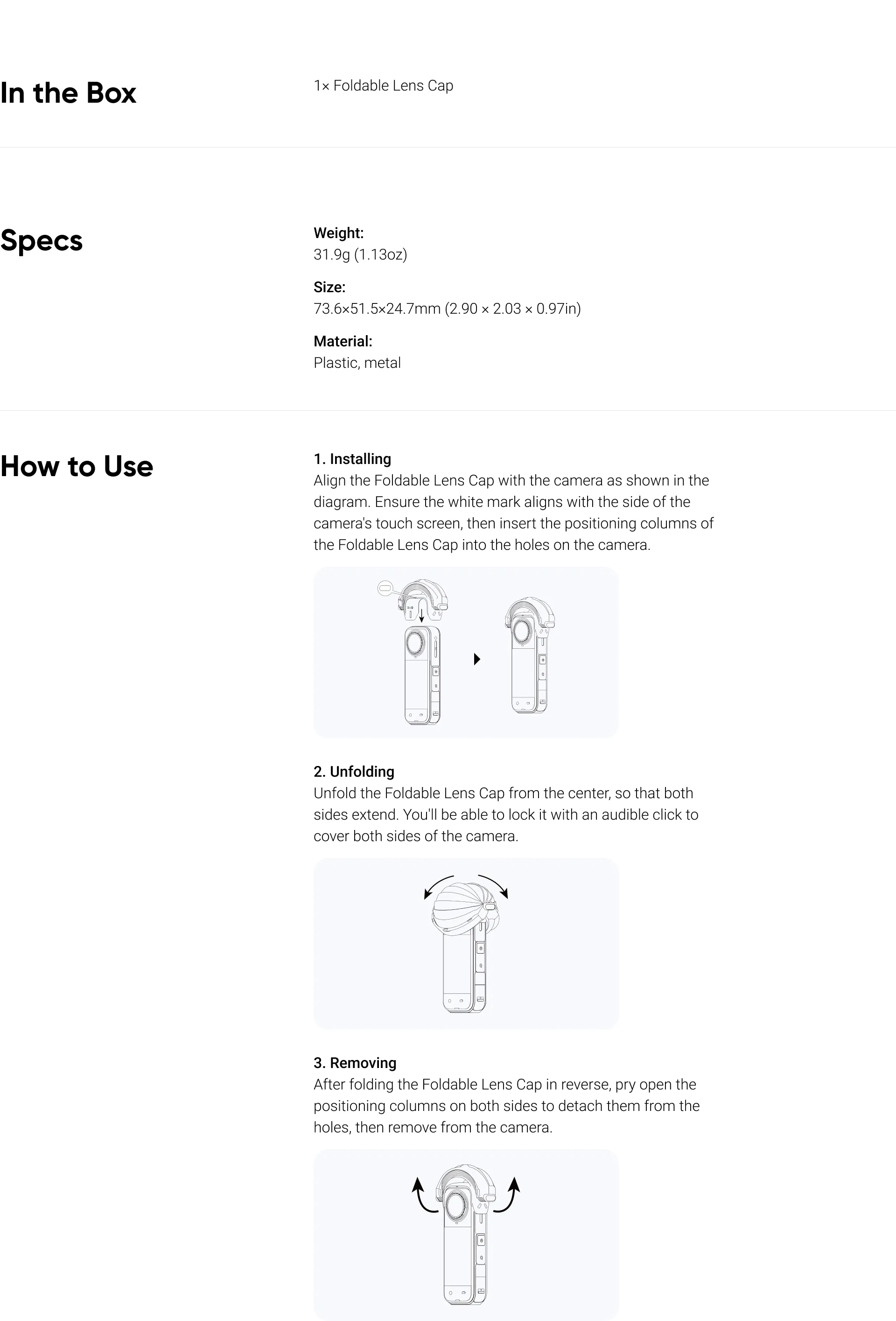Select the "How to Use" section heading
This screenshot has height=1321, width=896.
[x=77, y=466]
